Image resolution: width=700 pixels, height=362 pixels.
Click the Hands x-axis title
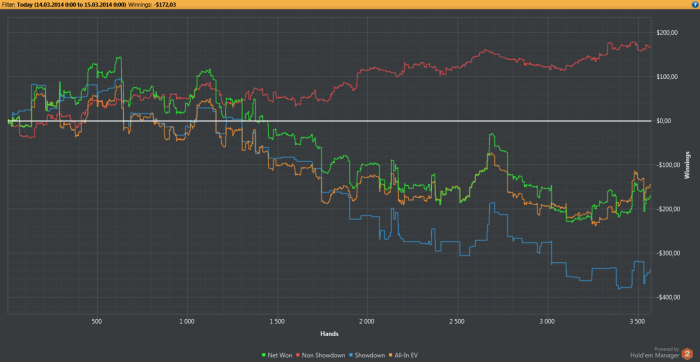click(329, 333)
